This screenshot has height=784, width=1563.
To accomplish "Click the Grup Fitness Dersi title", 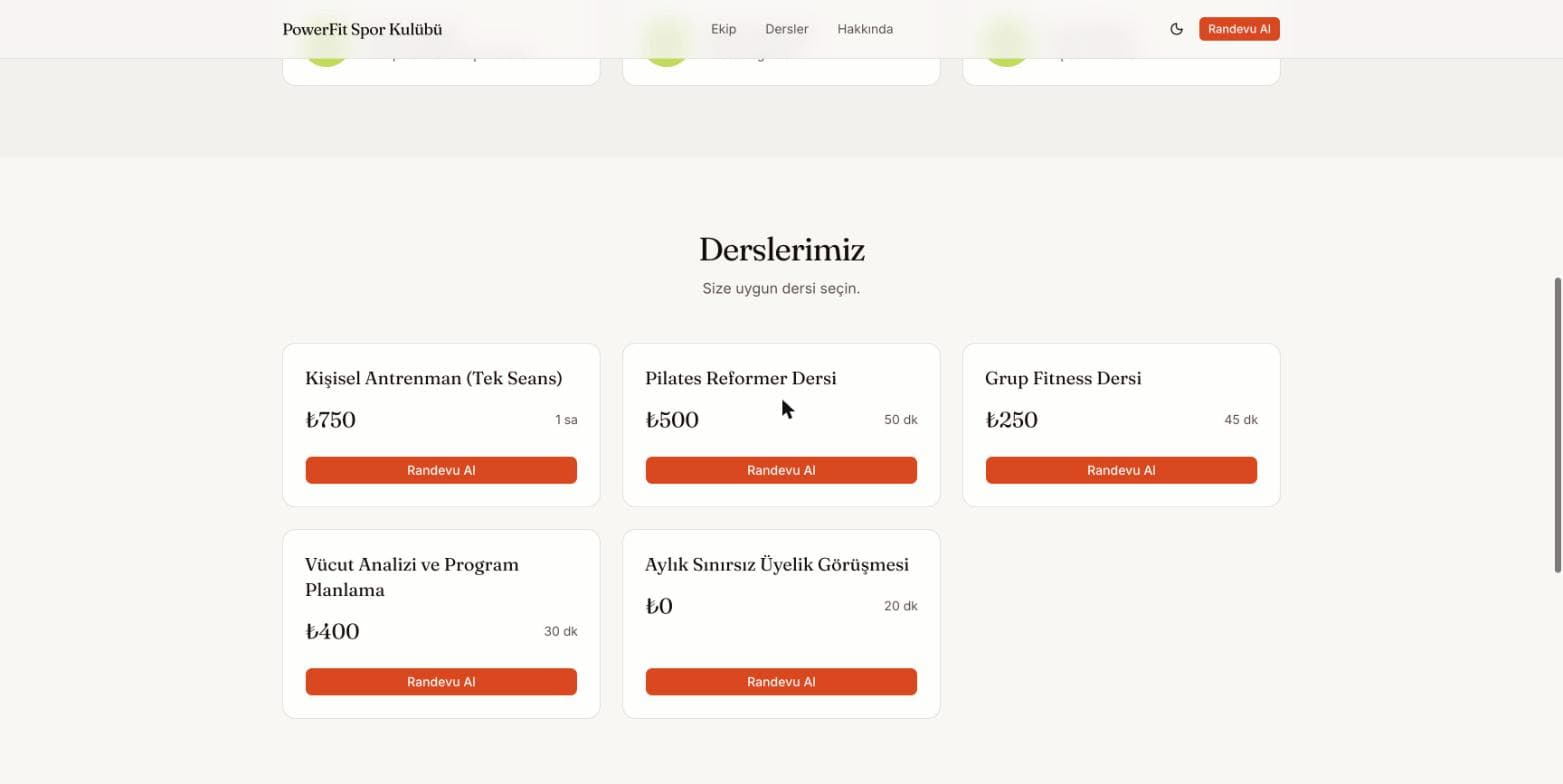I will coord(1063,378).
